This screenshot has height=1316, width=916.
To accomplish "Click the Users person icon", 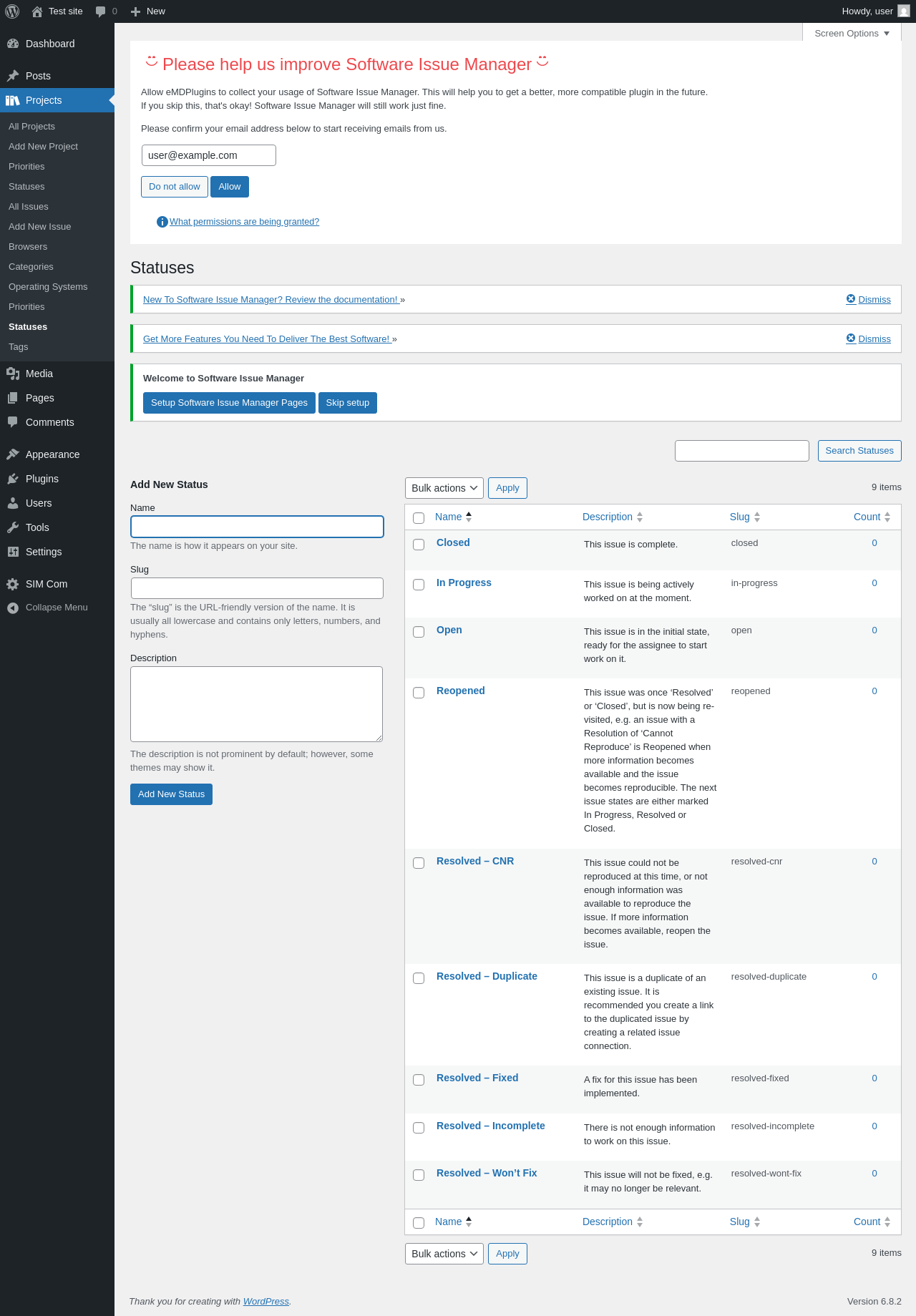I will [x=13, y=503].
